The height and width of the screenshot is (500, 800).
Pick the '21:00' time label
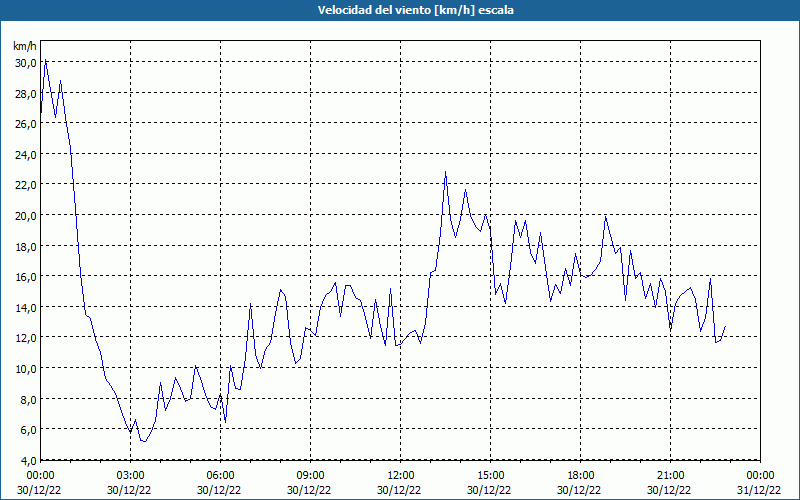pyautogui.click(x=670, y=475)
